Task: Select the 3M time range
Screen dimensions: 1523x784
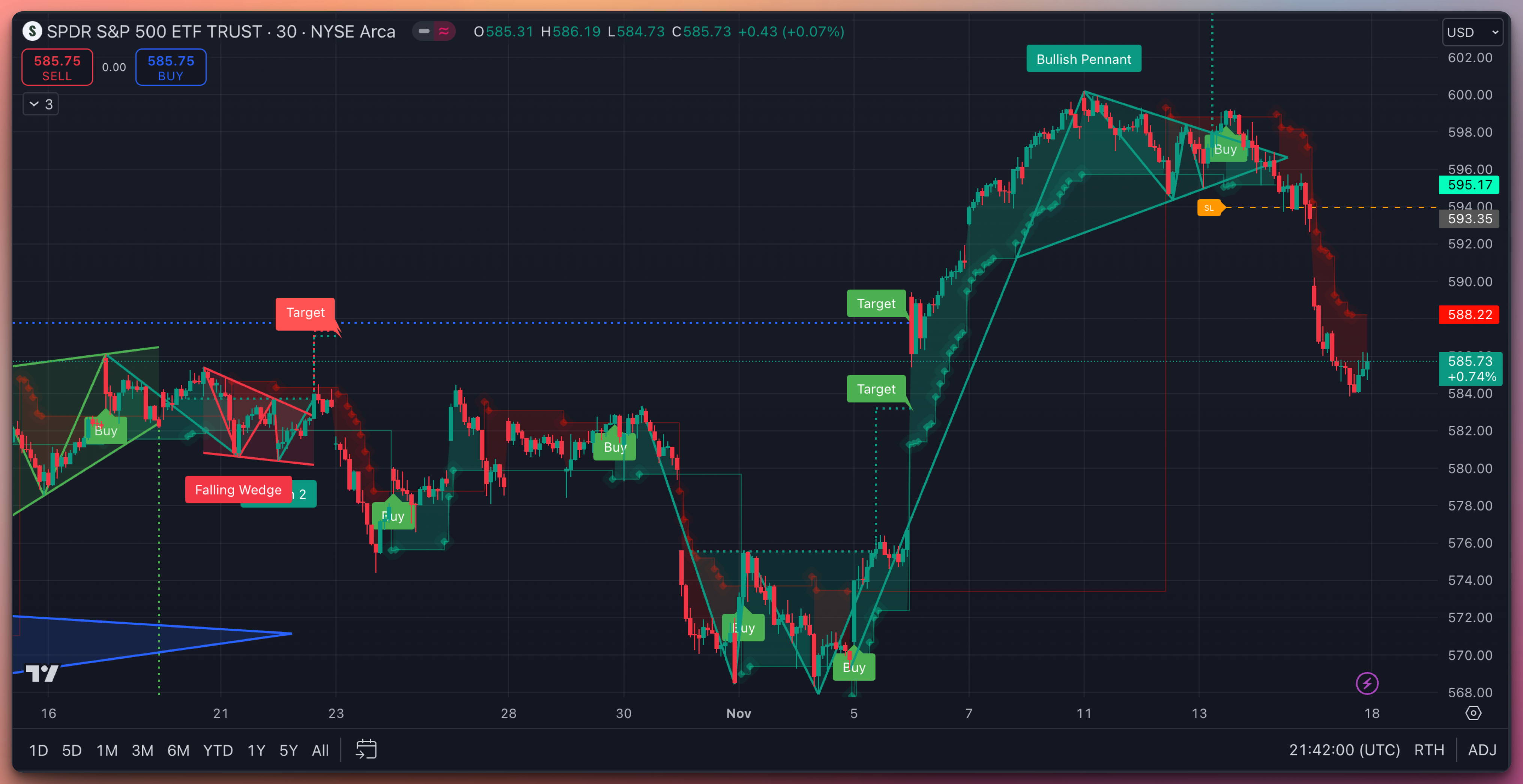Action: (143, 750)
